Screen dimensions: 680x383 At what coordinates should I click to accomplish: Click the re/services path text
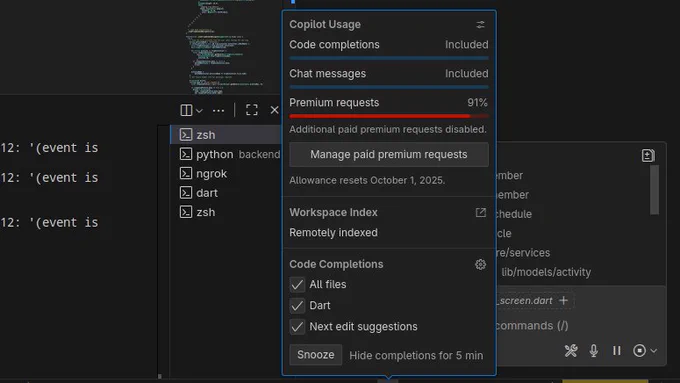[522, 253]
